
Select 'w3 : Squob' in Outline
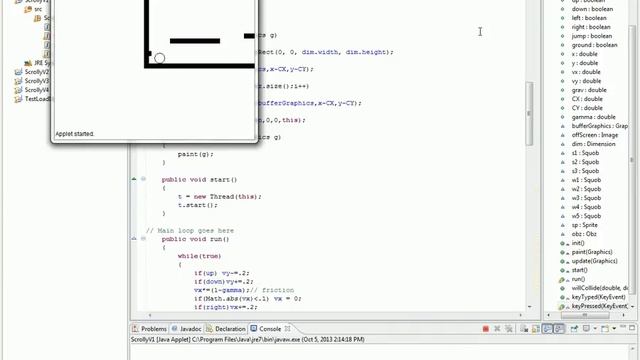click(586, 198)
